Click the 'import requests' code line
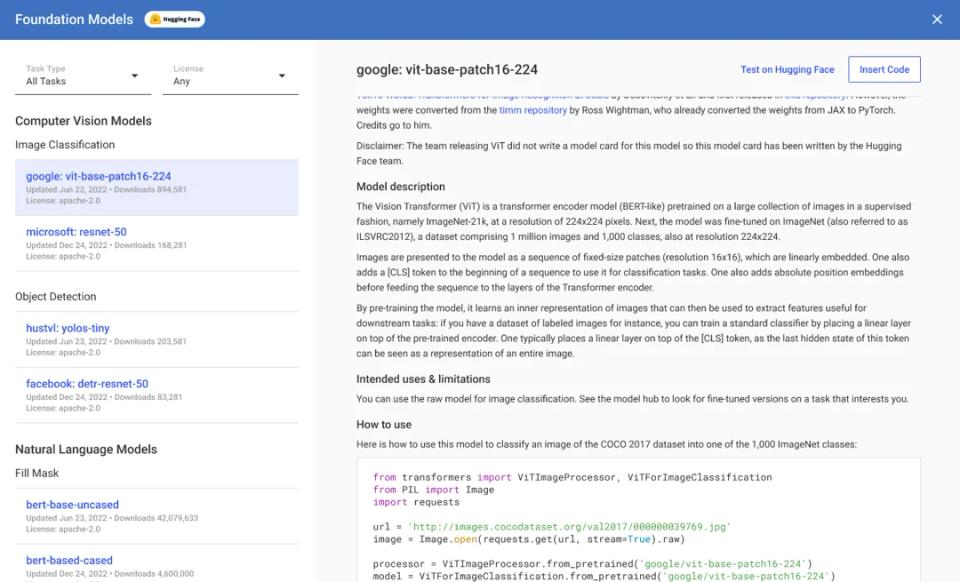960x582 pixels. click(x=416, y=502)
